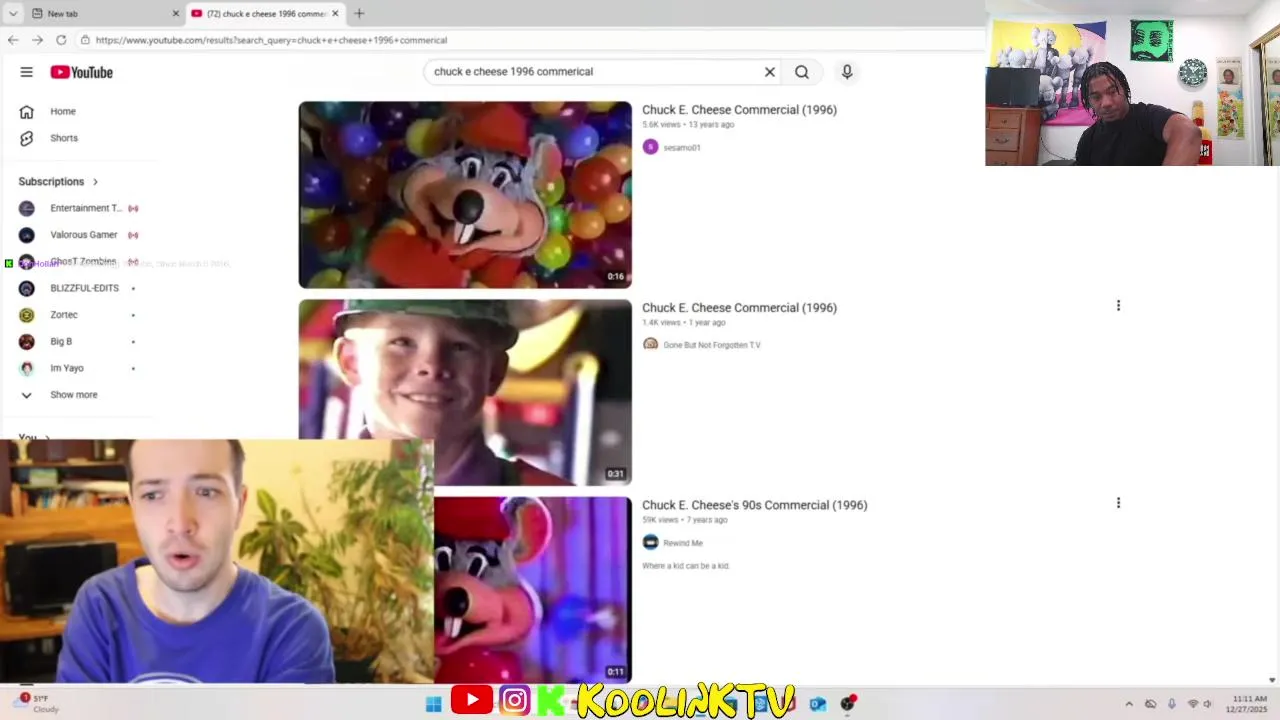
Task: Expand Show more subscriptions
Action: (74, 395)
